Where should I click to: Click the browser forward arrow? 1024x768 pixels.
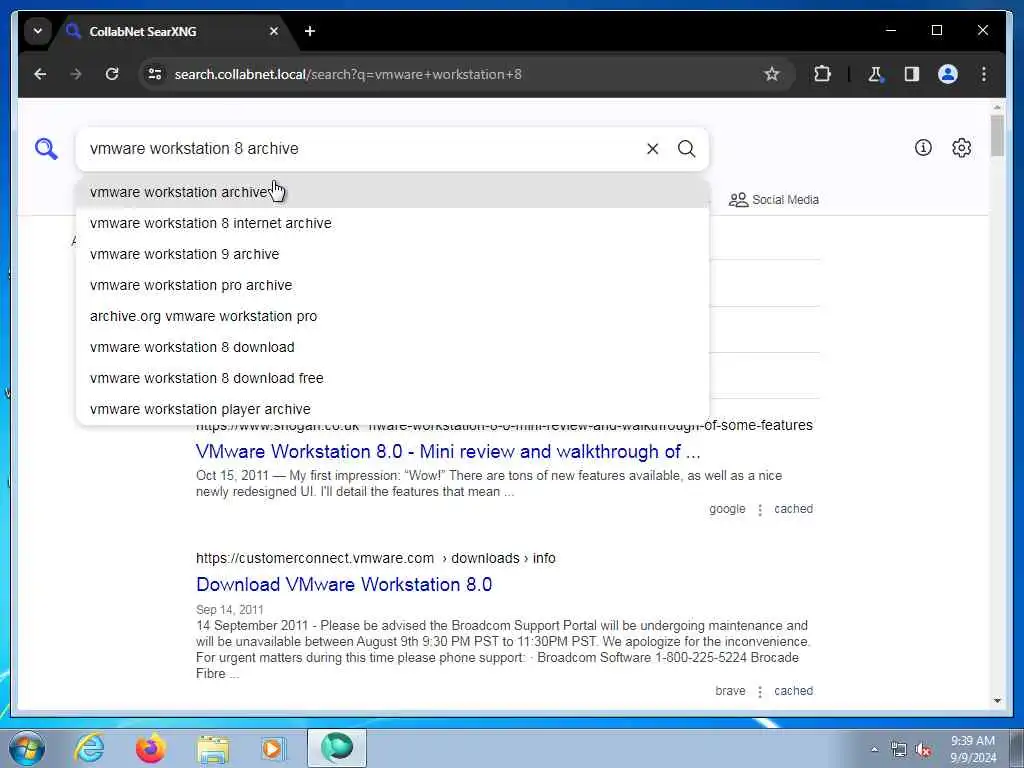click(x=76, y=74)
